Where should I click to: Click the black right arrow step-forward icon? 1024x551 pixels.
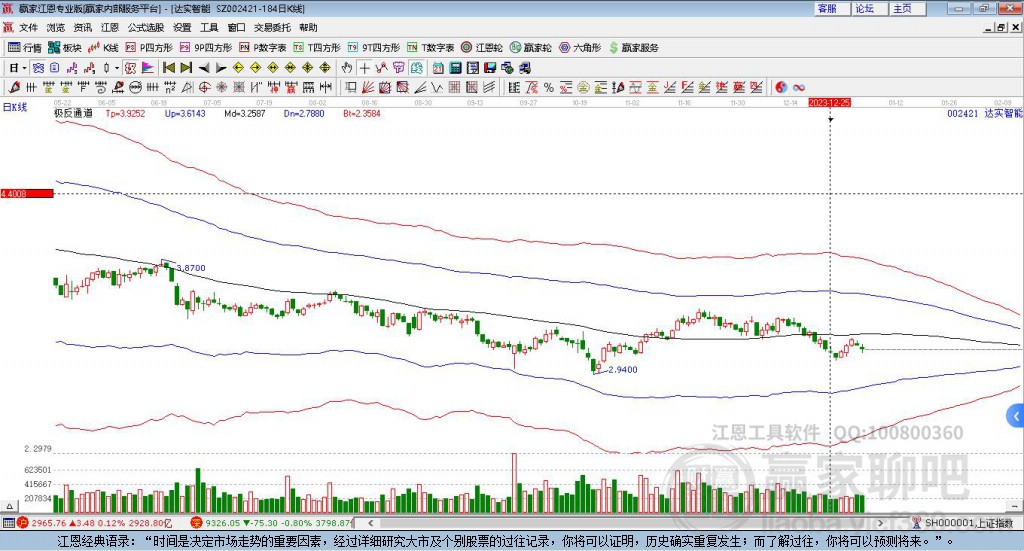pos(221,68)
